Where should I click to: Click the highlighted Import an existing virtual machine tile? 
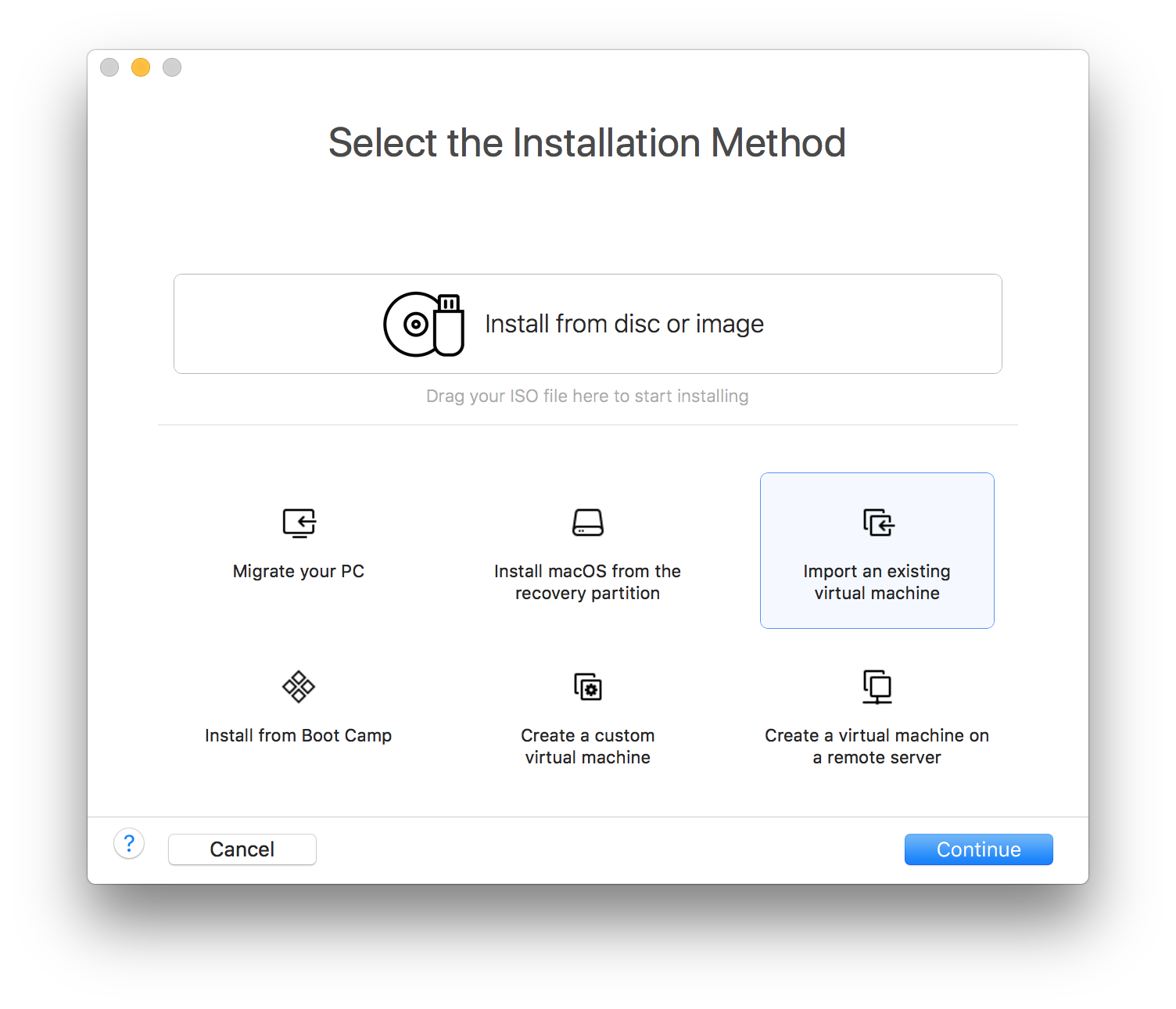tap(877, 550)
